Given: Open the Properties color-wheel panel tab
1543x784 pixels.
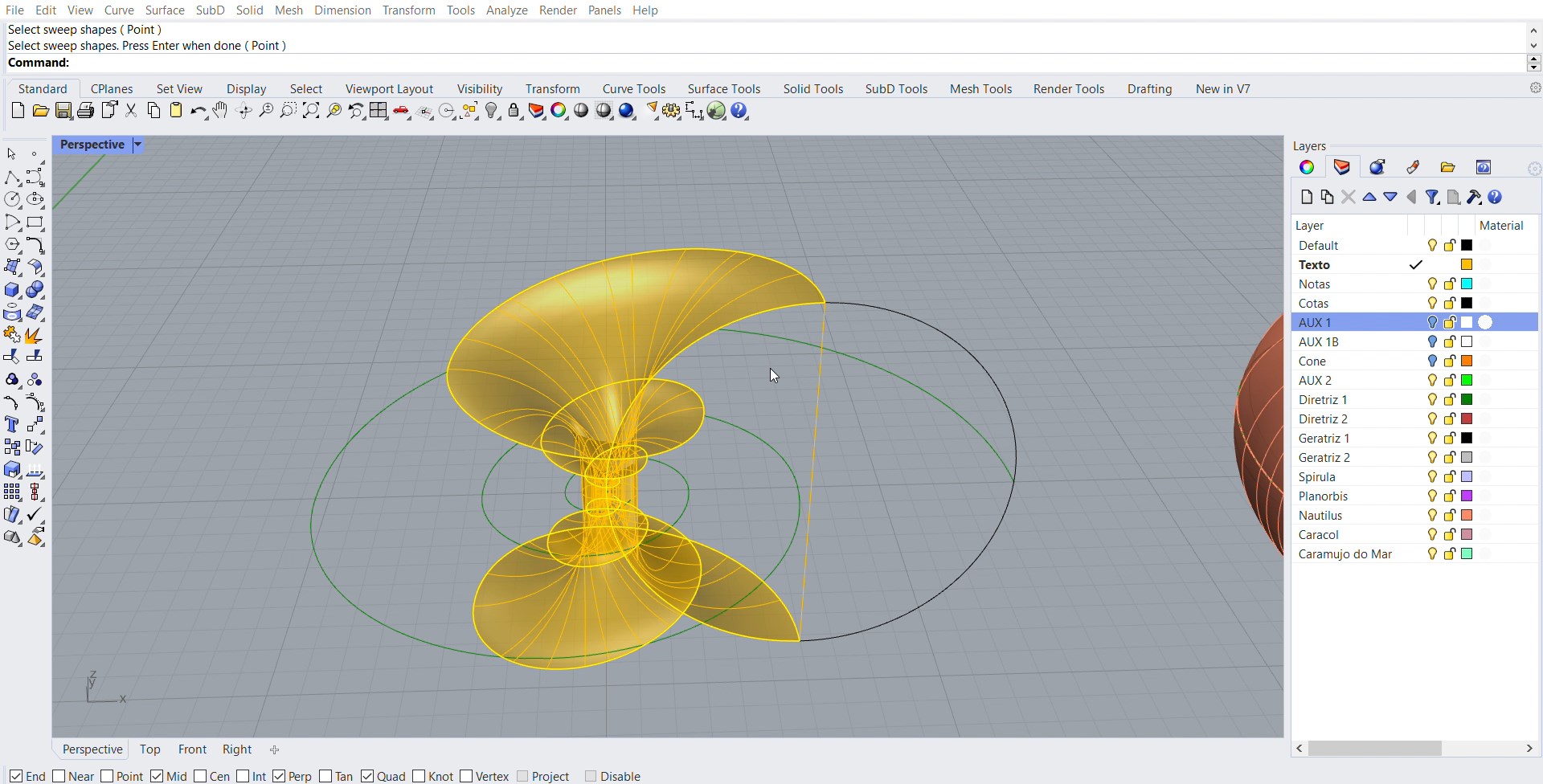Looking at the screenshot, I should (1307, 167).
